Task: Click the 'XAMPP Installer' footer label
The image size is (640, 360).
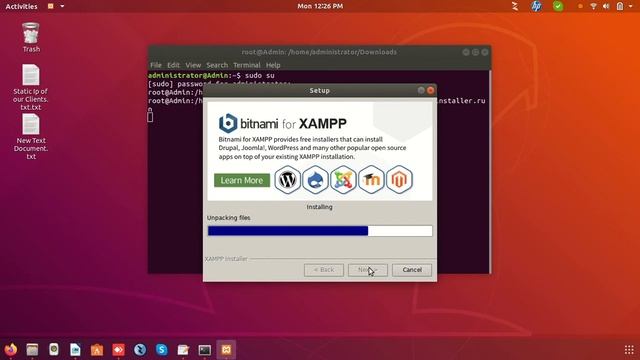Action: [x=226, y=259]
